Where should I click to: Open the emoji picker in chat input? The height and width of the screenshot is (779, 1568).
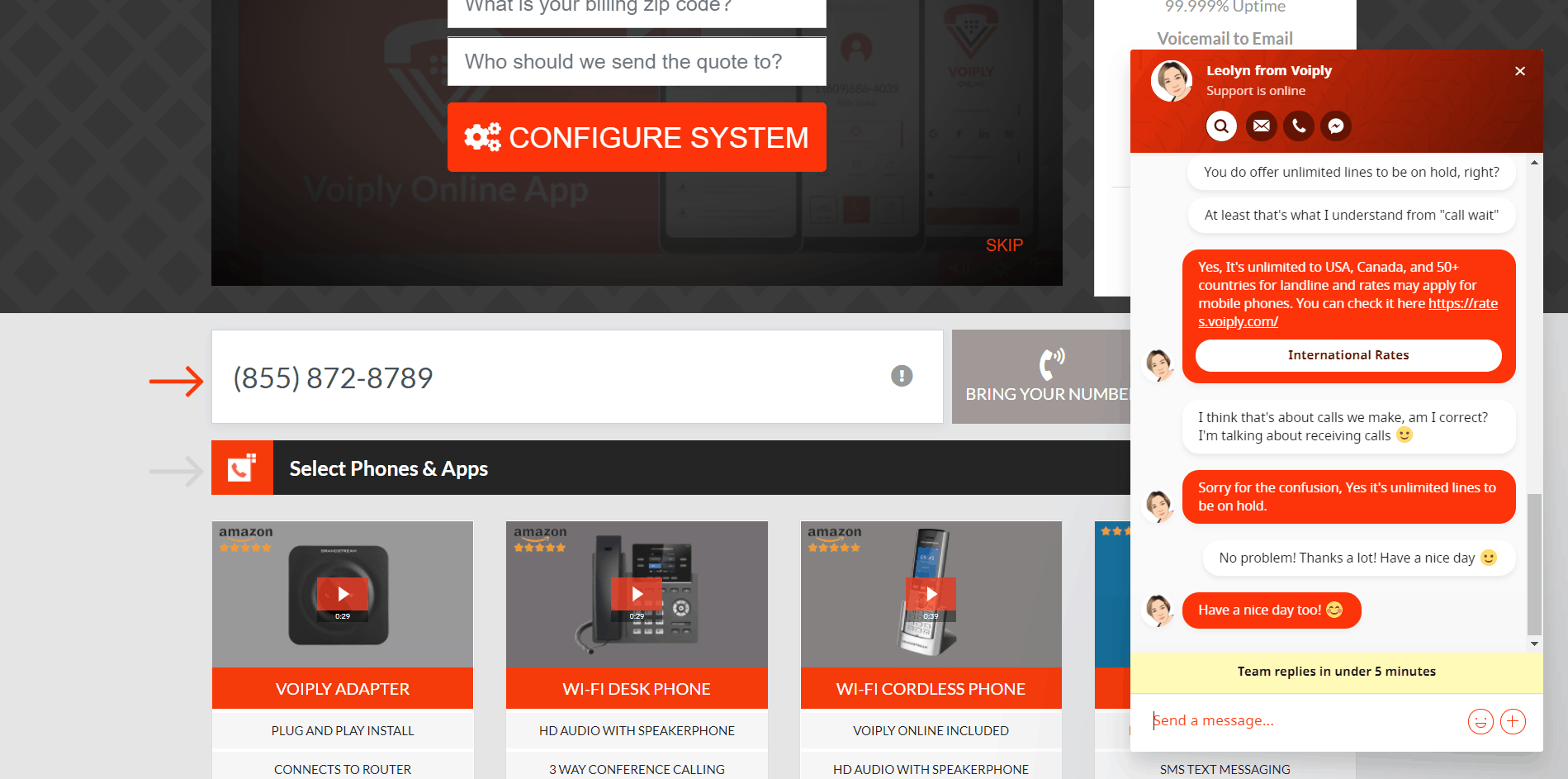1480,721
